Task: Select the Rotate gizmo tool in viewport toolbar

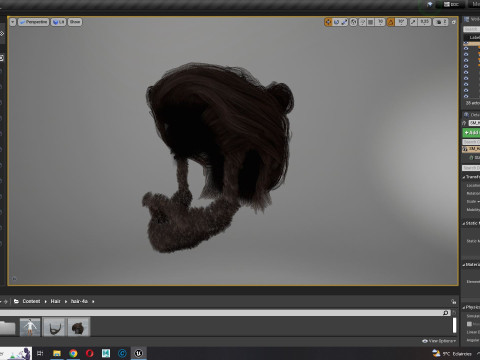Action: (336, 22)
